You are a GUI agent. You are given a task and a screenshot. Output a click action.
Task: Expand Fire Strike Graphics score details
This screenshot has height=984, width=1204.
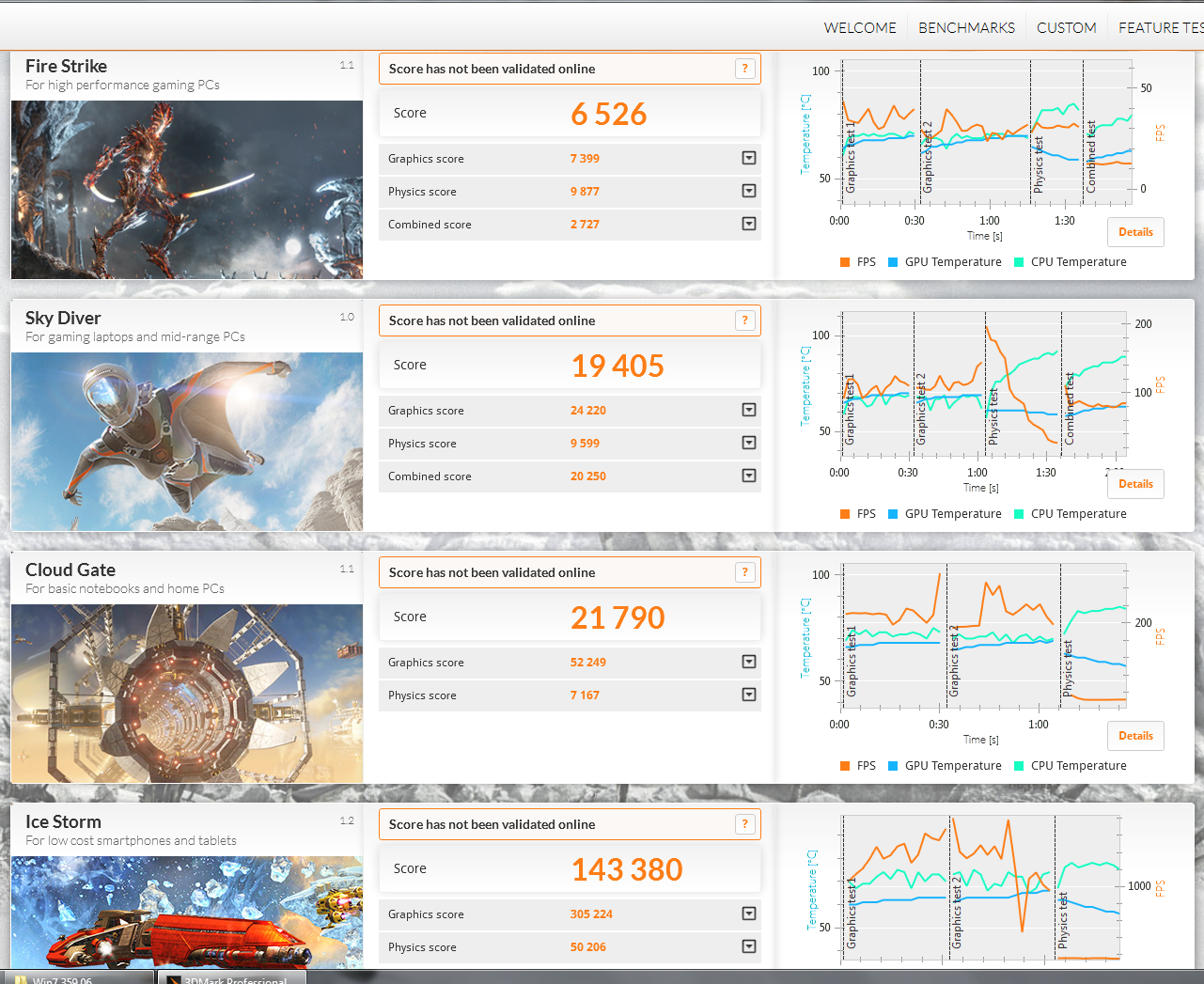749,158
